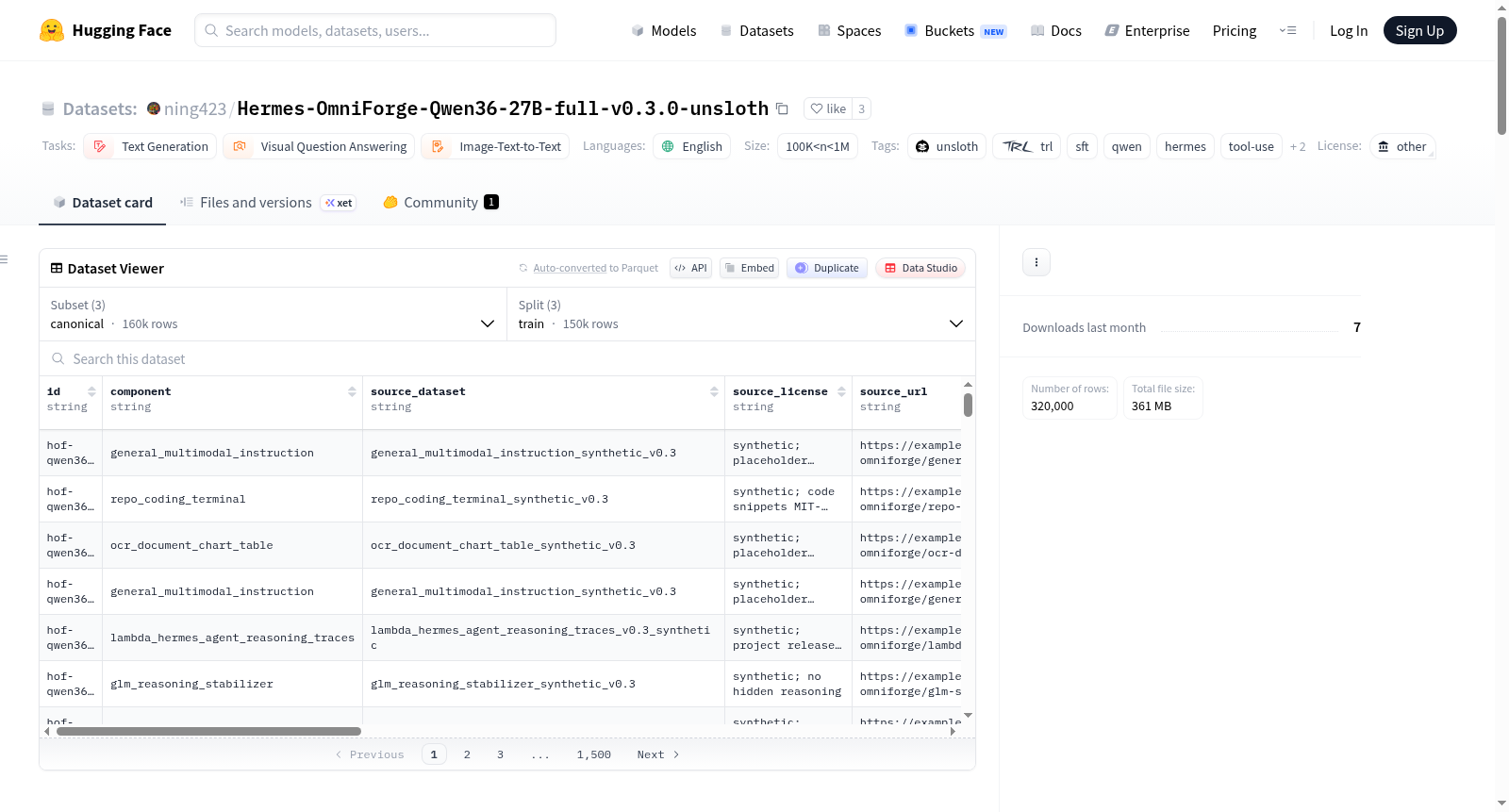Click the Sign Up button
The height and width of the screenshot is (812, 1509).
(x=1419, y=30)
